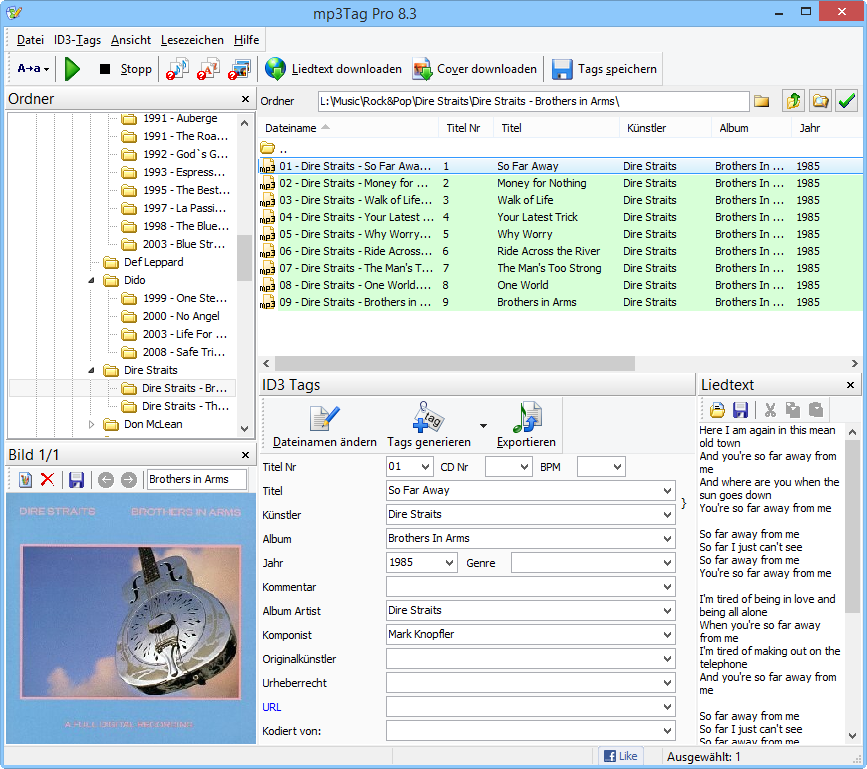Click the folder with magnifier icon
Image resolution: width=867 pixels, height=769 pixels.
[821, 101]
